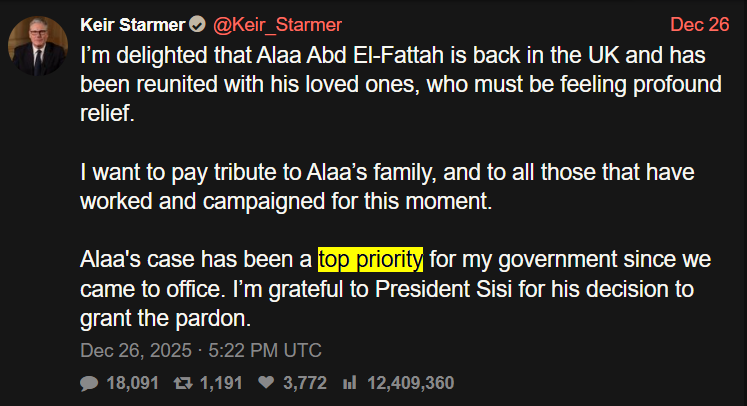Viewport: 747px width, 406px height.
Task: Click the views bar chart icon
Action: click(350, 383)
